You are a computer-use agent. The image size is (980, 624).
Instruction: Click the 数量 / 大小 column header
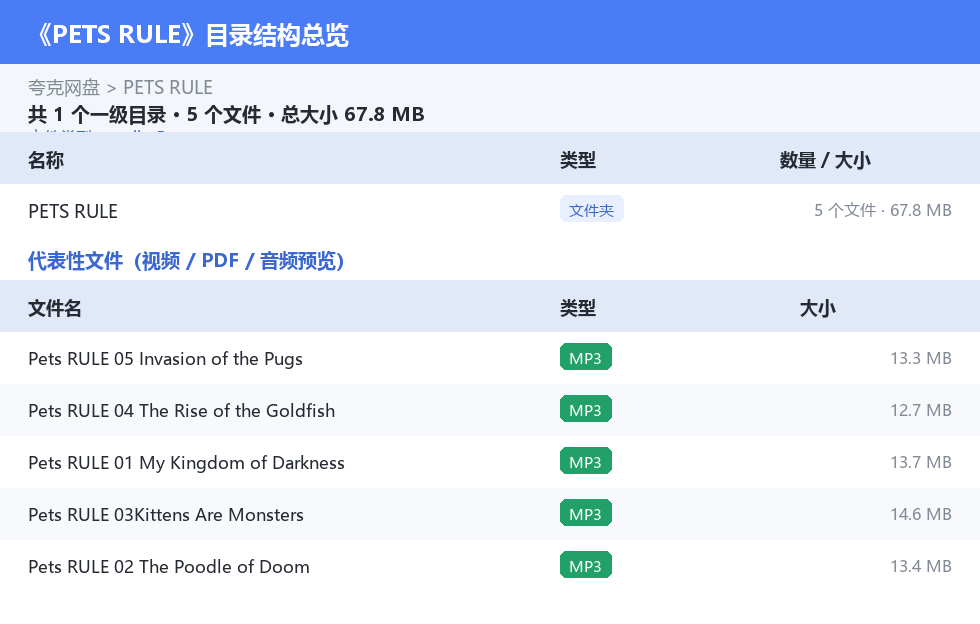825,160
